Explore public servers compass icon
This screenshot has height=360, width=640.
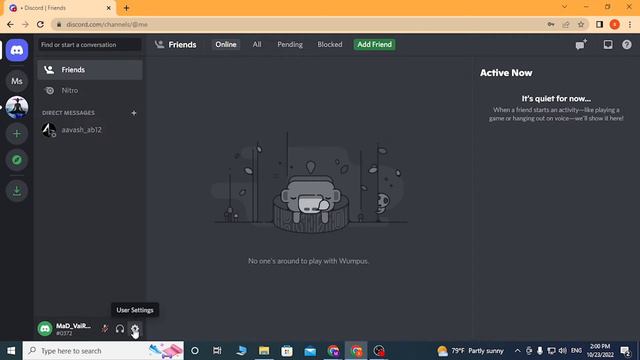[x=17, y=160]
